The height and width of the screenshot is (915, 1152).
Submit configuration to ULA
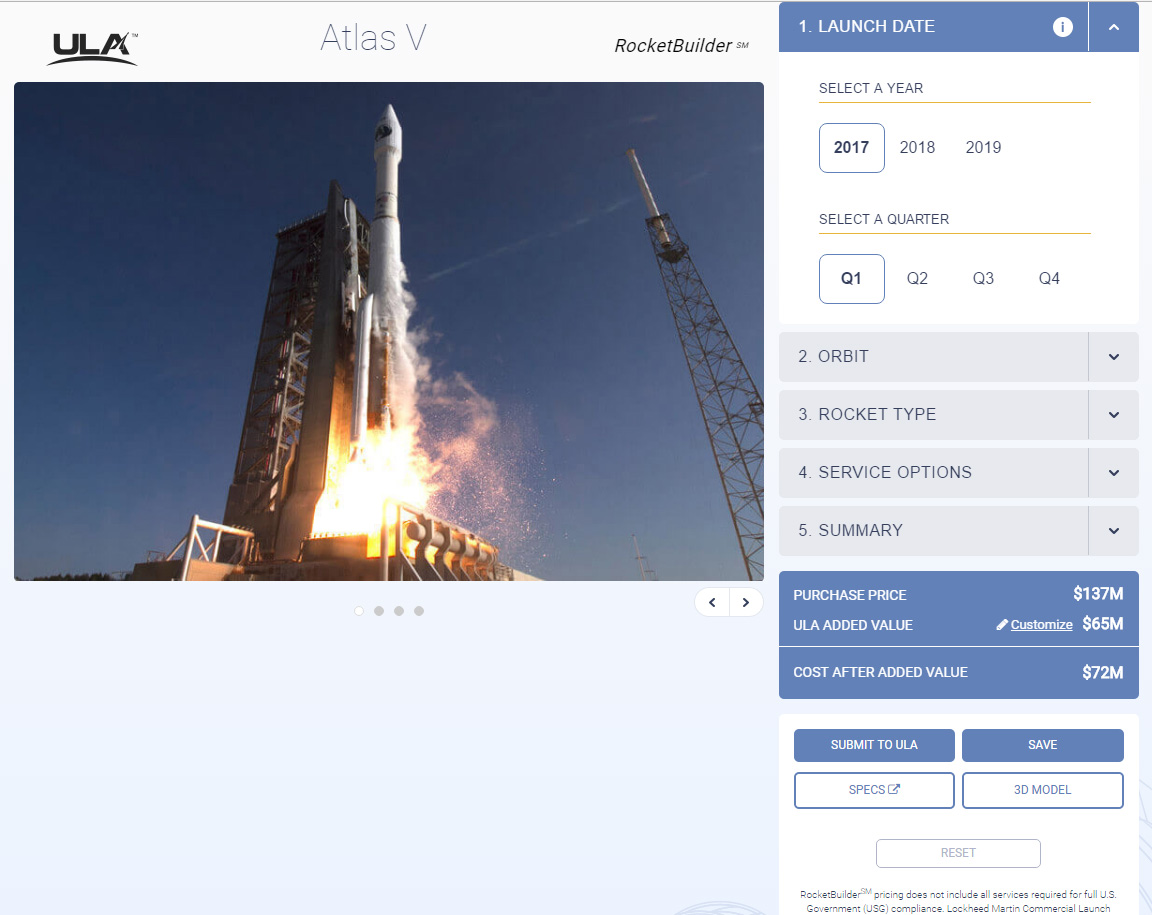[873, 744]
